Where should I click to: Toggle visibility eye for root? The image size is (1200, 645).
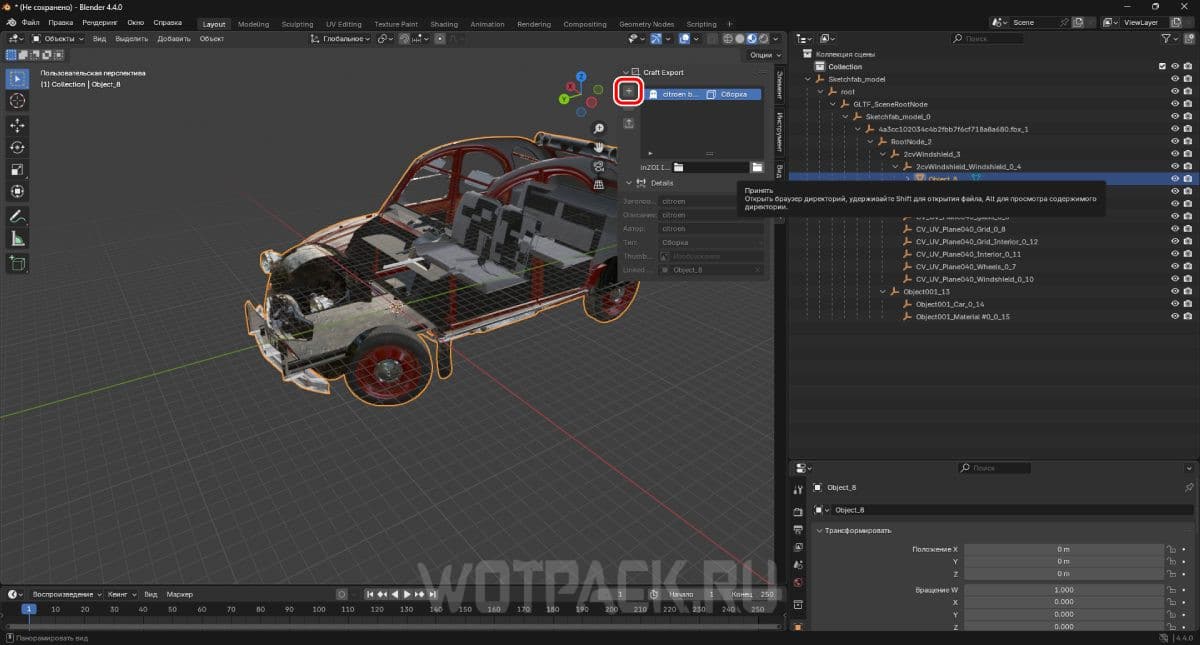1175,91
